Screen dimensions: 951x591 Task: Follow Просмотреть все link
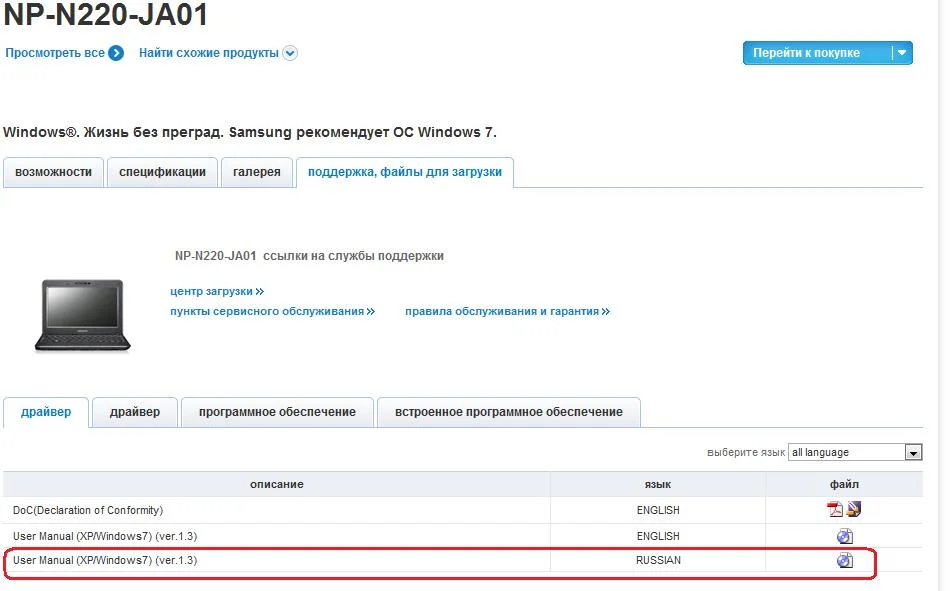pyautogui.click(x=55, y=53)
